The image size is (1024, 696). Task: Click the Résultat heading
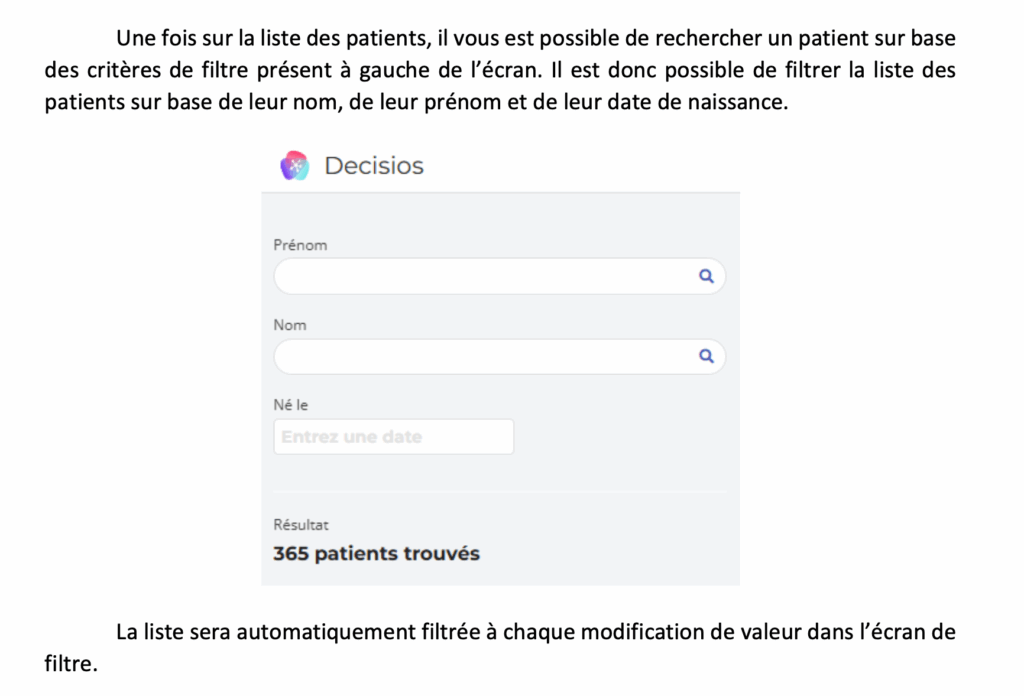pyautogui.click(x=301, y=524)
